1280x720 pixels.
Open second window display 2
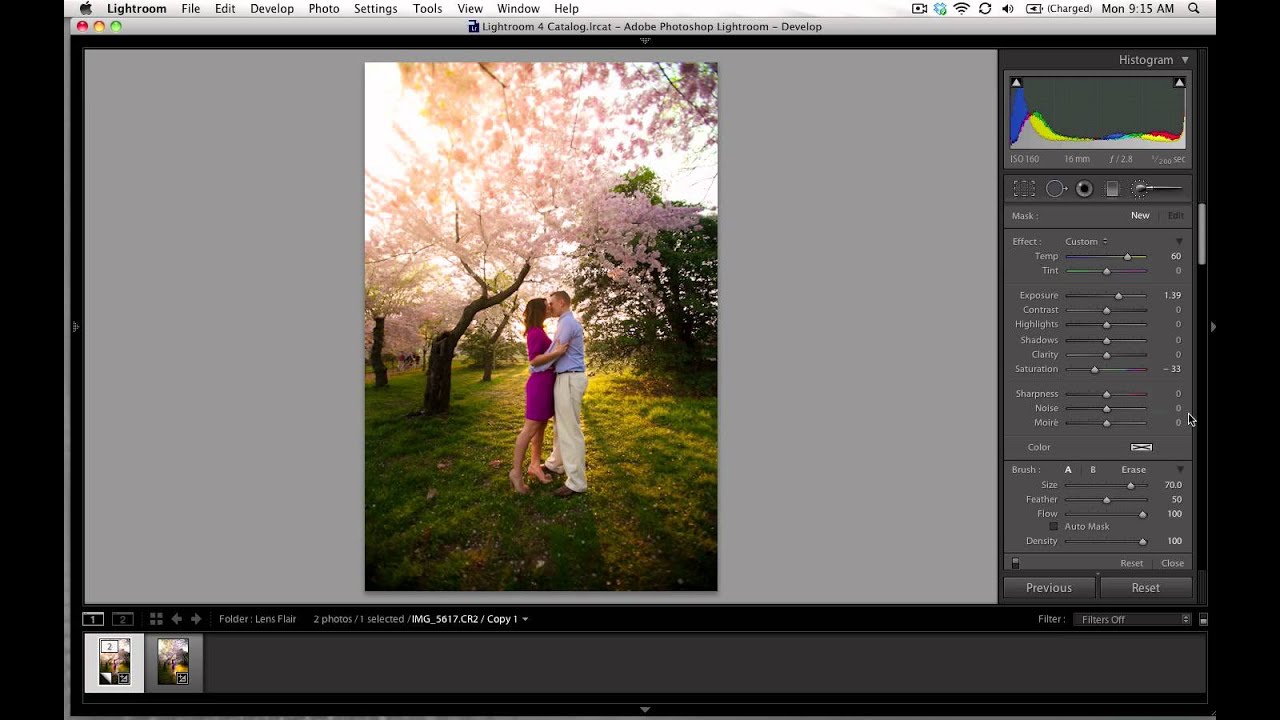(x=122, y=619)
